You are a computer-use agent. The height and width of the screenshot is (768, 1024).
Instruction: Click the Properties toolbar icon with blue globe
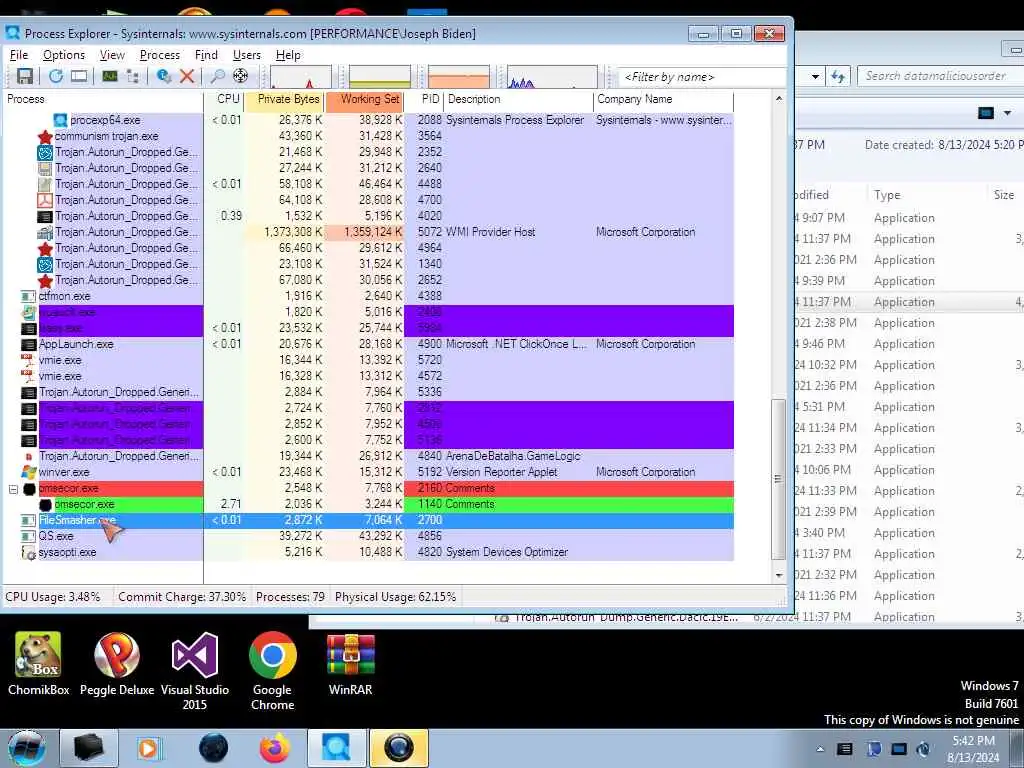[164, 76]
